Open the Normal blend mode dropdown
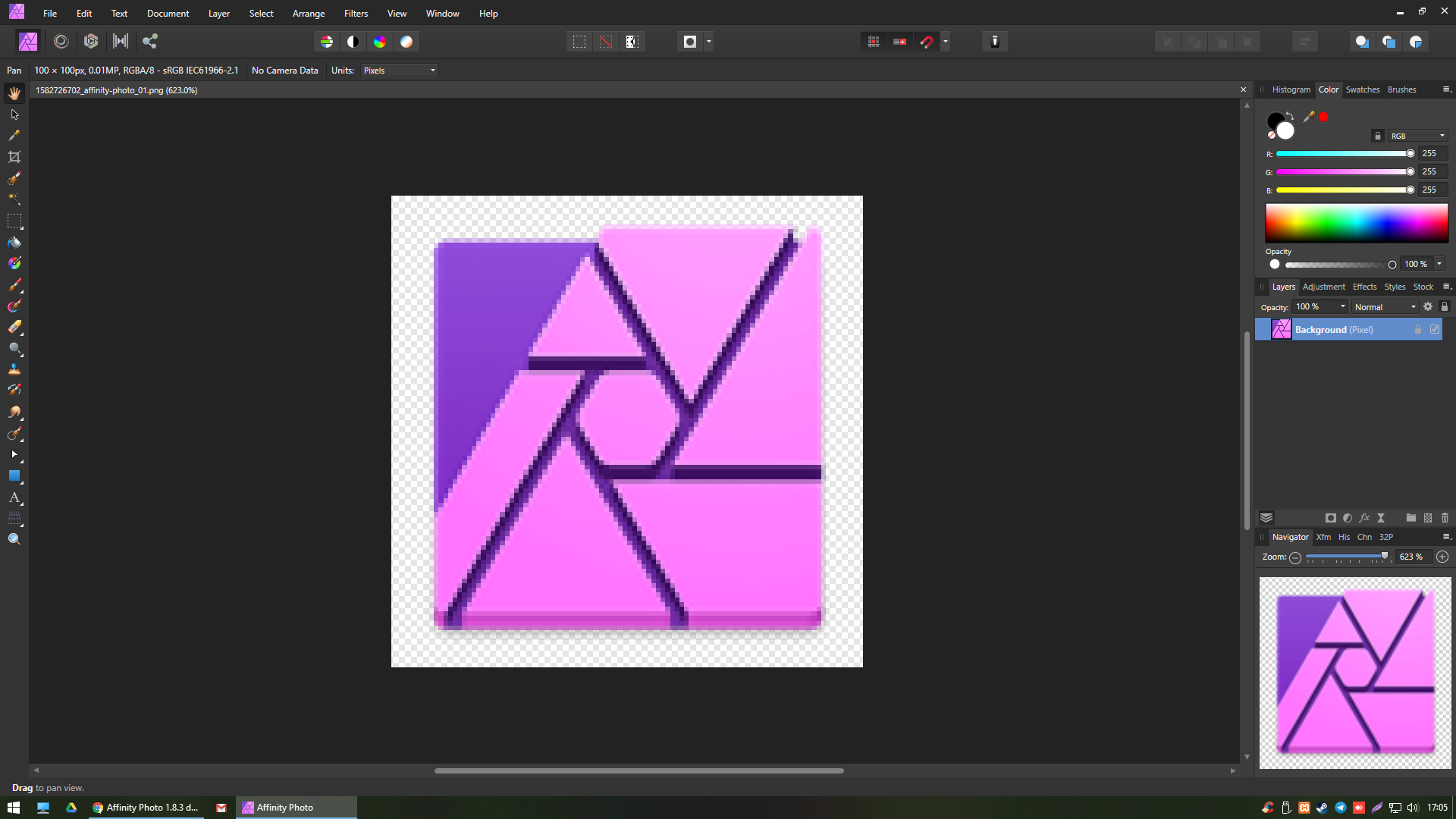The width and height of the screenshot is (1456, 819). tap(1385, 307)
